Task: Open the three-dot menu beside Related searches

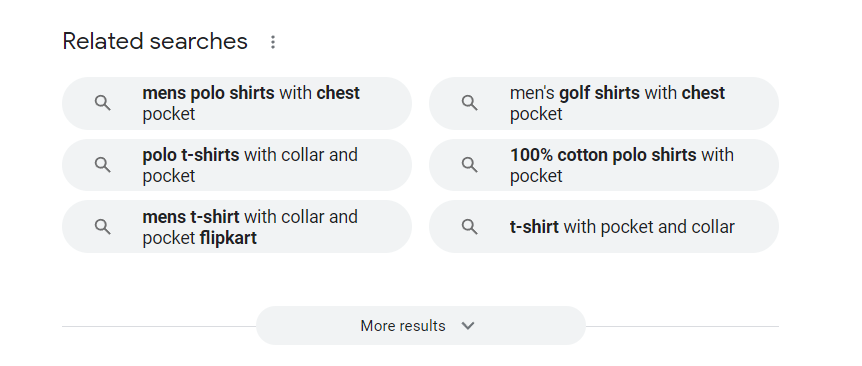Action: [x=273, y=42]
